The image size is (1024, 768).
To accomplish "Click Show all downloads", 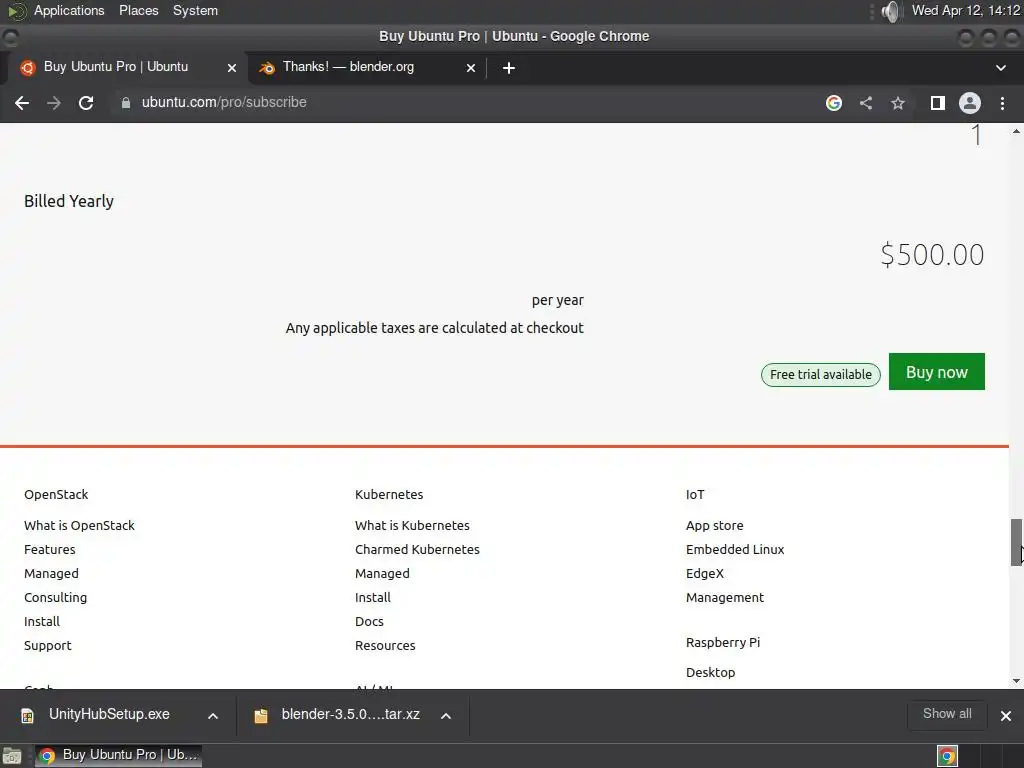I will [x=947, y=714].
